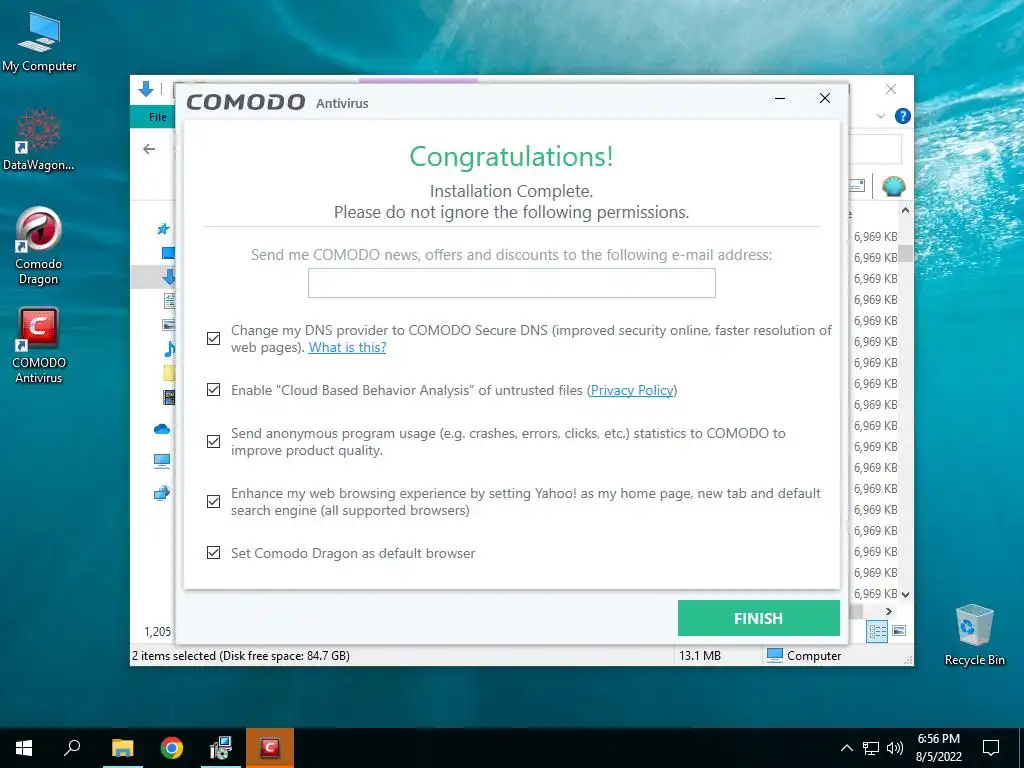
Task: Show hidden tray icons chevron
Action: [846, 748]
